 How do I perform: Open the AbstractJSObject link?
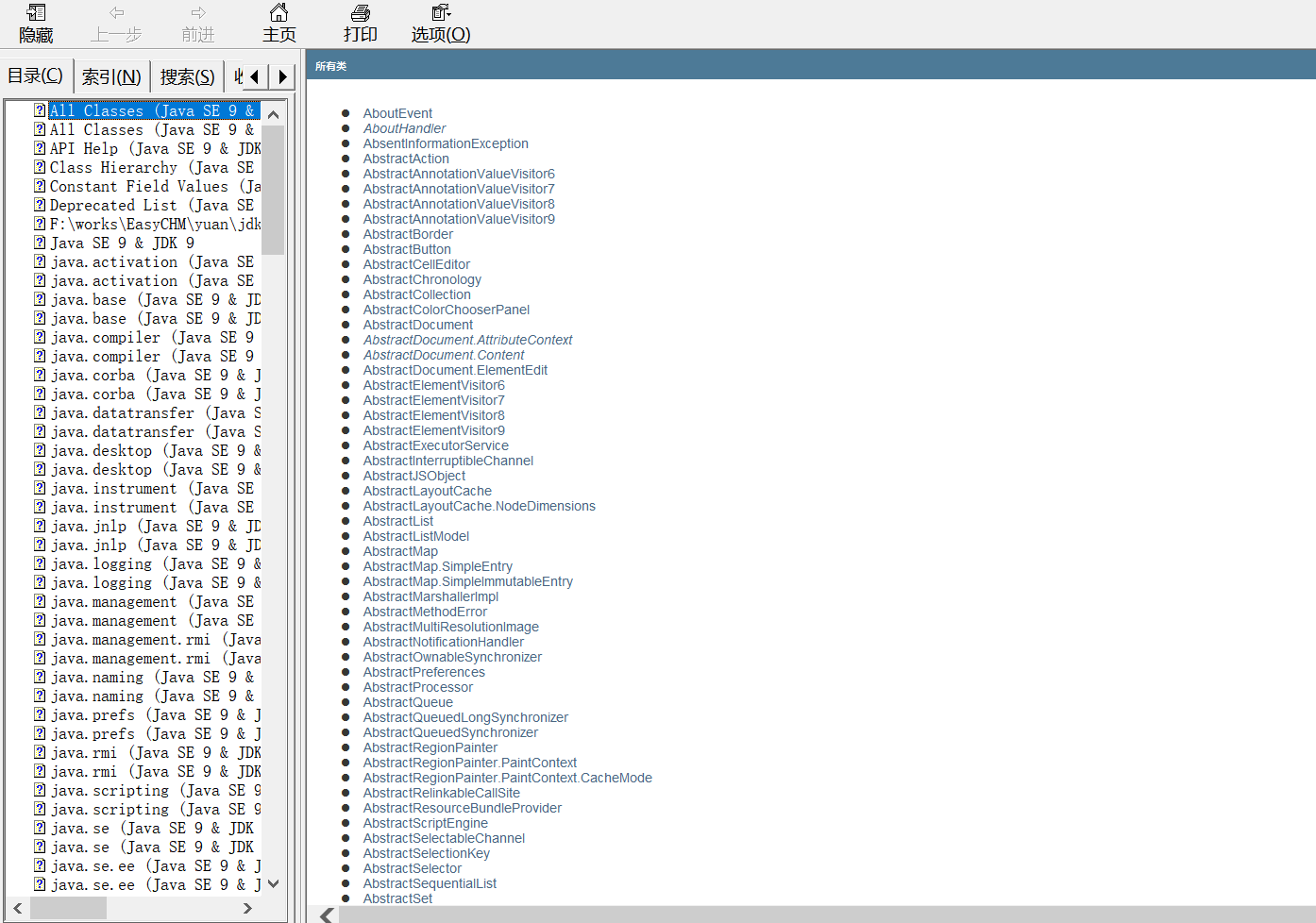click(413, 476)
